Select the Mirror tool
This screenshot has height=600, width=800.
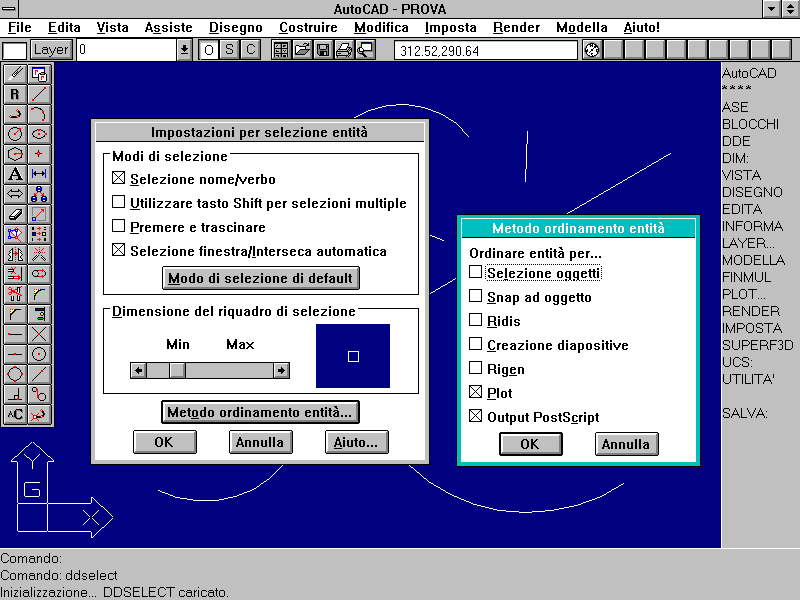click(15, 254)
